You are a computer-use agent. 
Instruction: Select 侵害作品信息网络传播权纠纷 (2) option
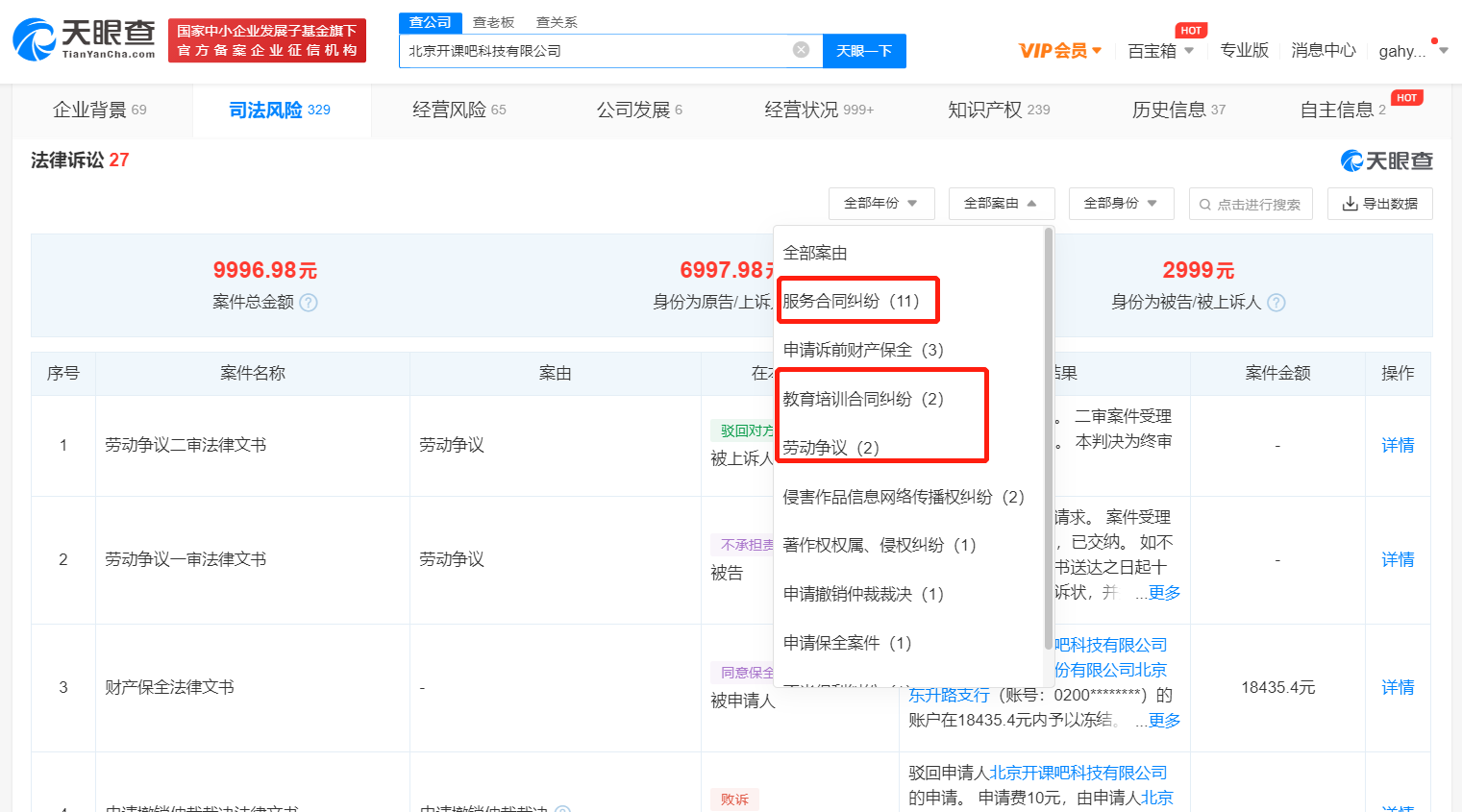904,497
